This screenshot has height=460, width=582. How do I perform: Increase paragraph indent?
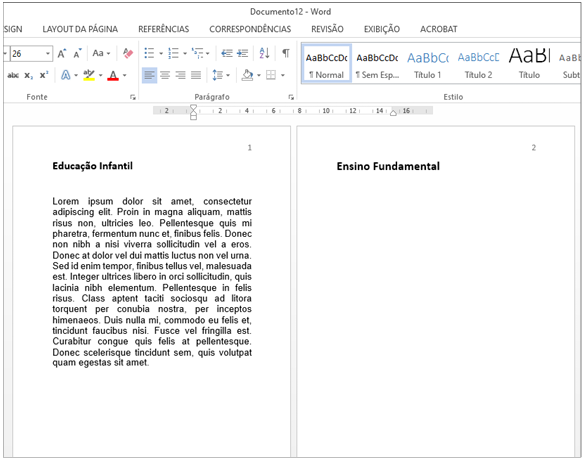[x=242, y=53]
